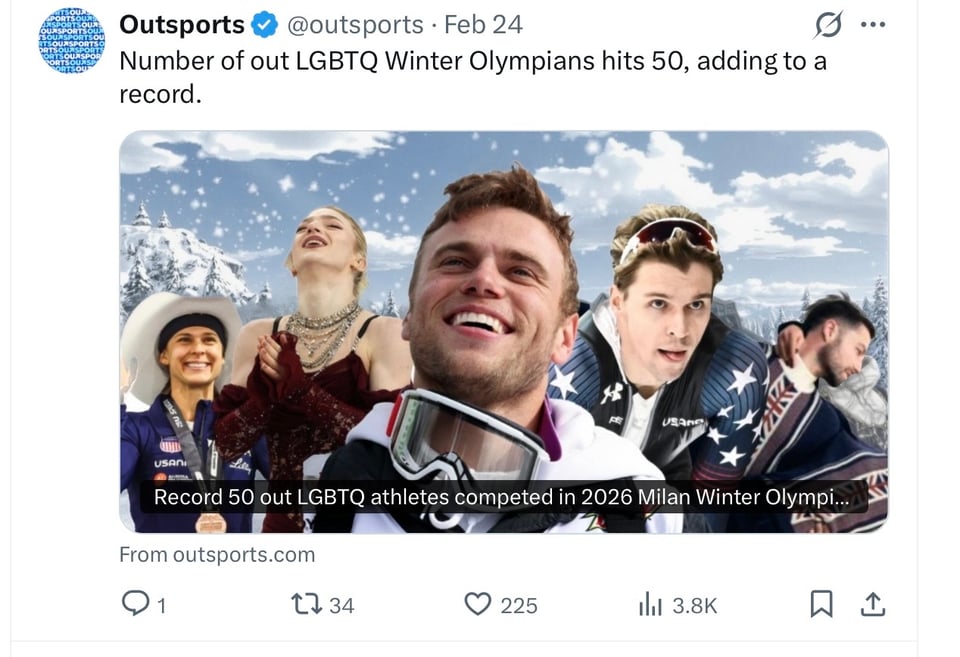The width and height of the screenshot is (960, 657).
Task: Share the tweet via the share icon
Action: click(x=873, y=604)
